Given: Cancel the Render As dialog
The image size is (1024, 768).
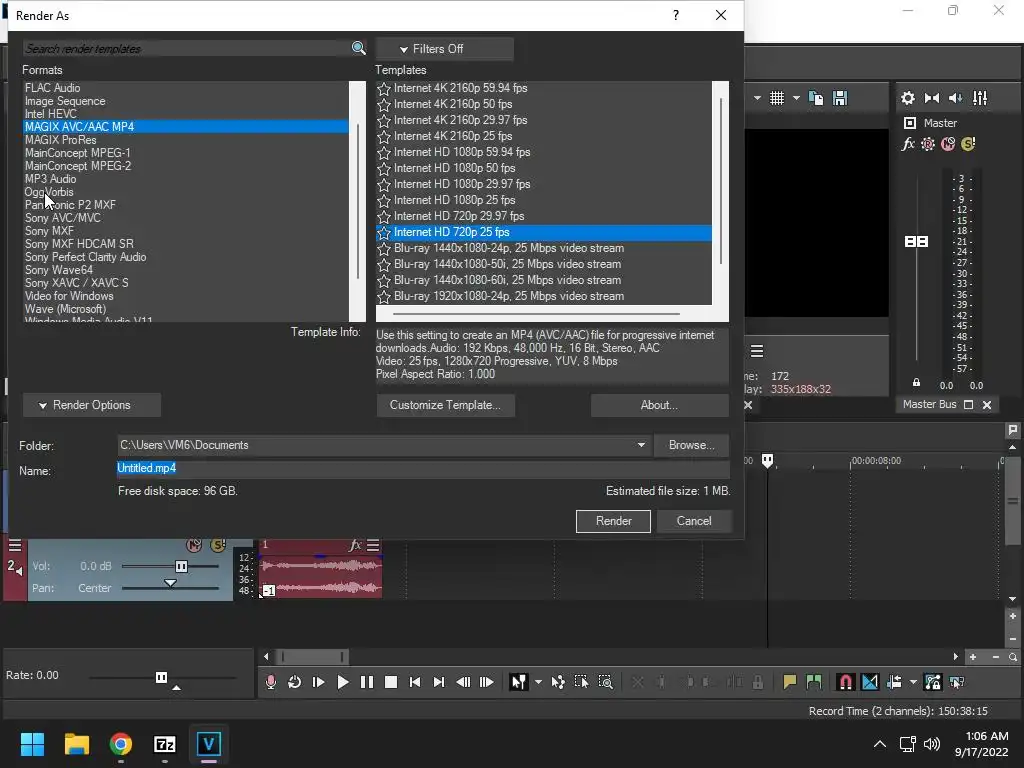Looking at the screenshot, I should 694,520.
